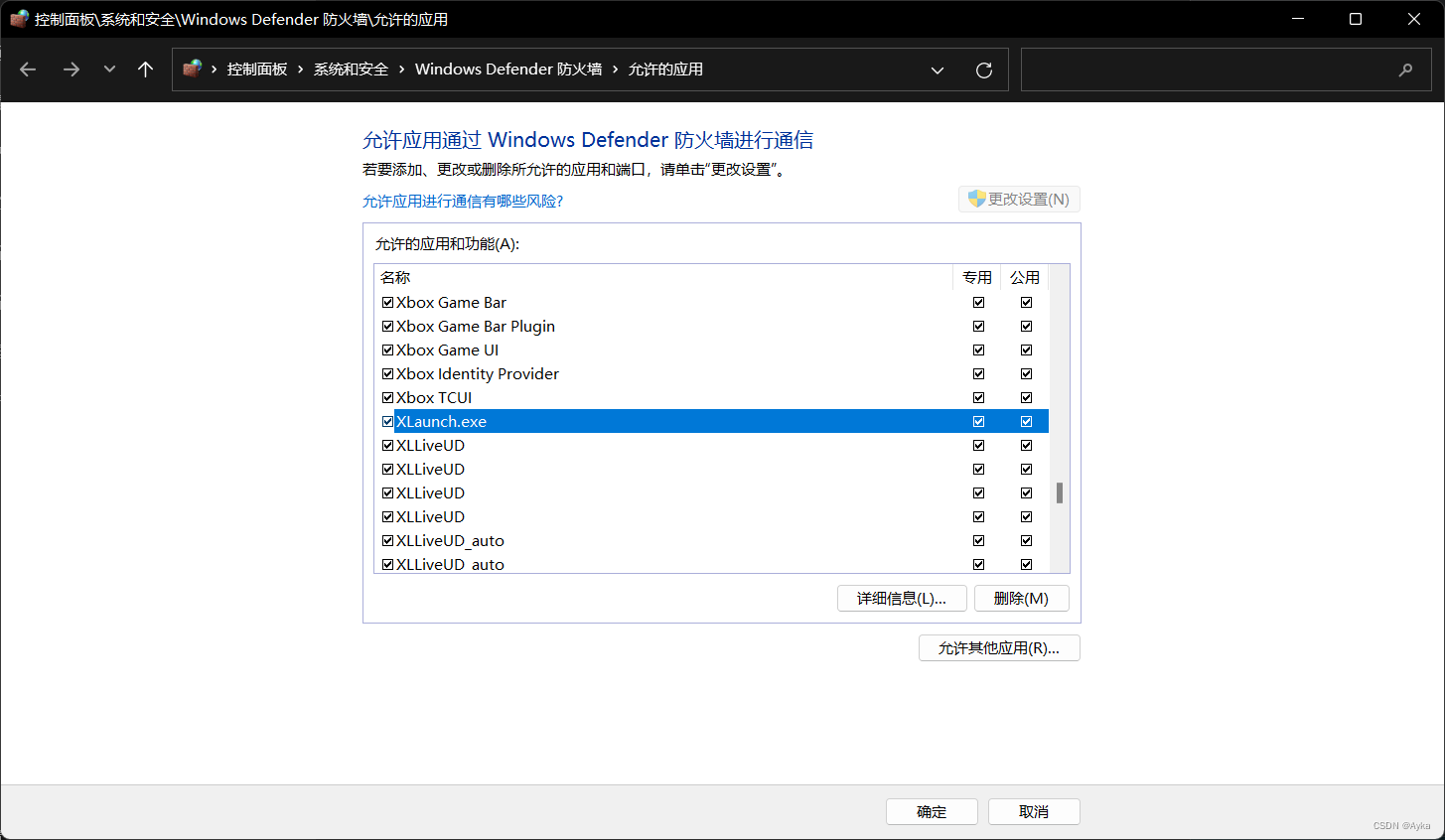Expand the chevron before 控制面板
The height and width of the screenshot is (840, 1445).
214,70
